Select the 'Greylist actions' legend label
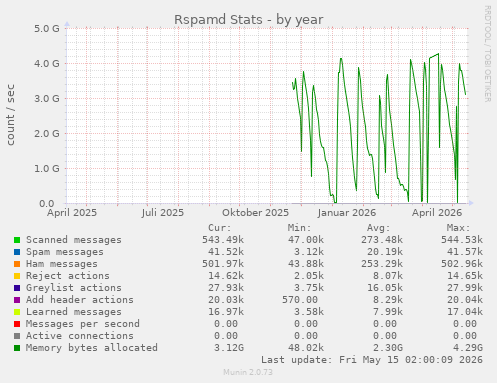The height and width of the screenshot is (383, 497). coord(74,288)
